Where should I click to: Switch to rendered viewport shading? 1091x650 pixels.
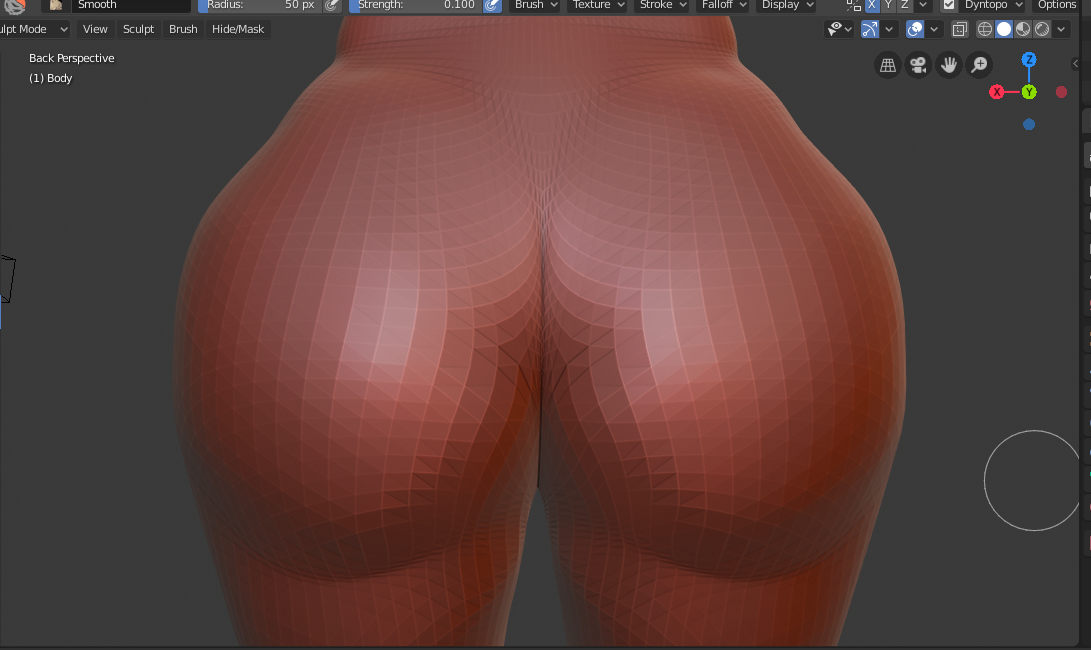pyautogui.click(x=1041, y=29)
